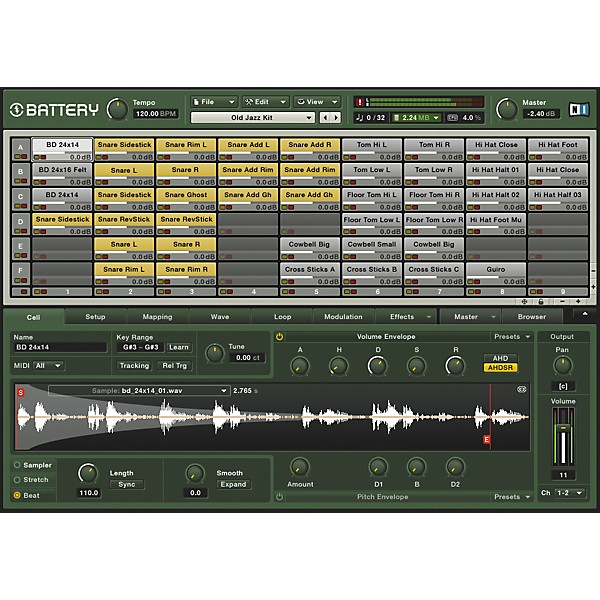Click the matrix lock icon

click(541, 302)
